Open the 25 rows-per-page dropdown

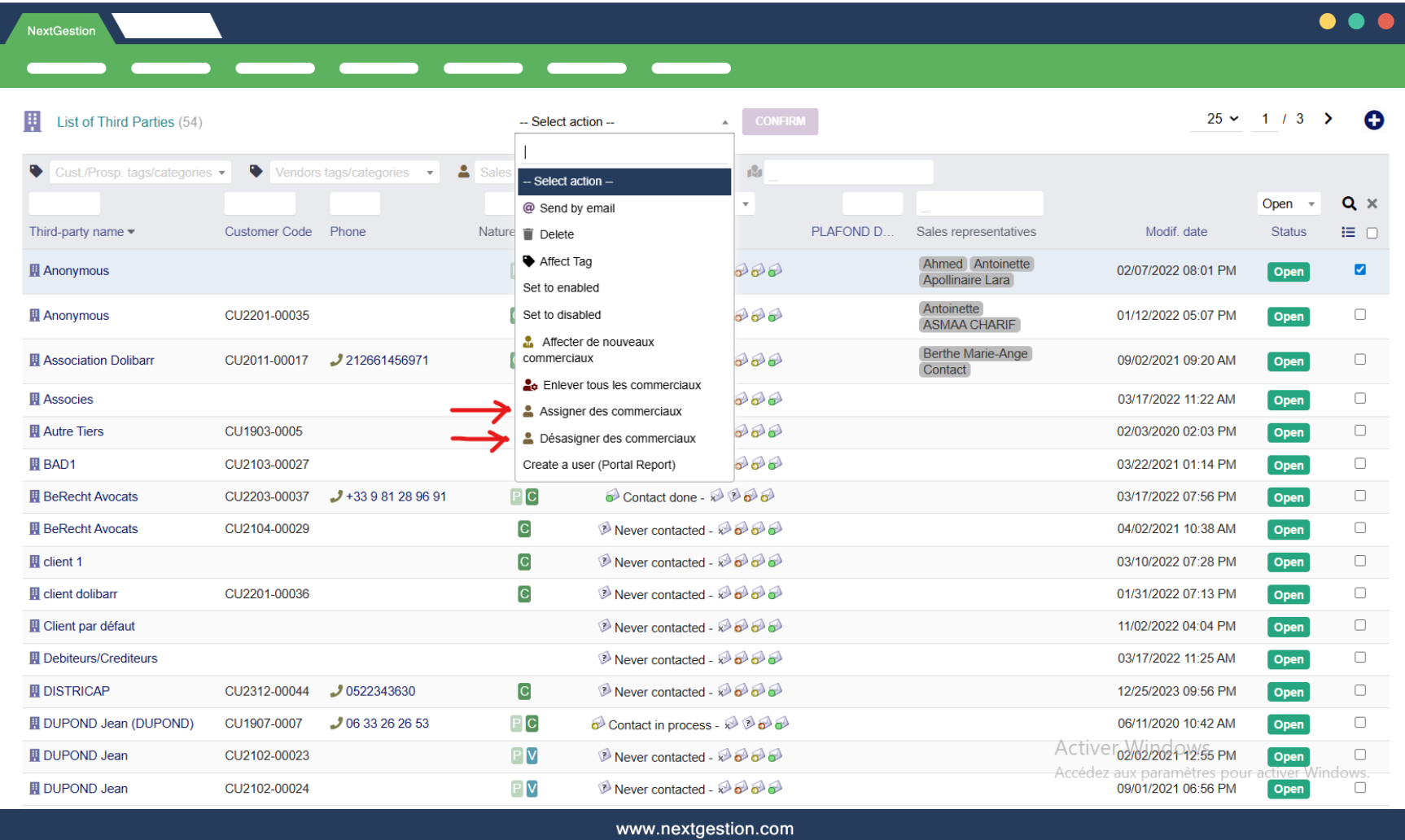(x=1222, y=119)
